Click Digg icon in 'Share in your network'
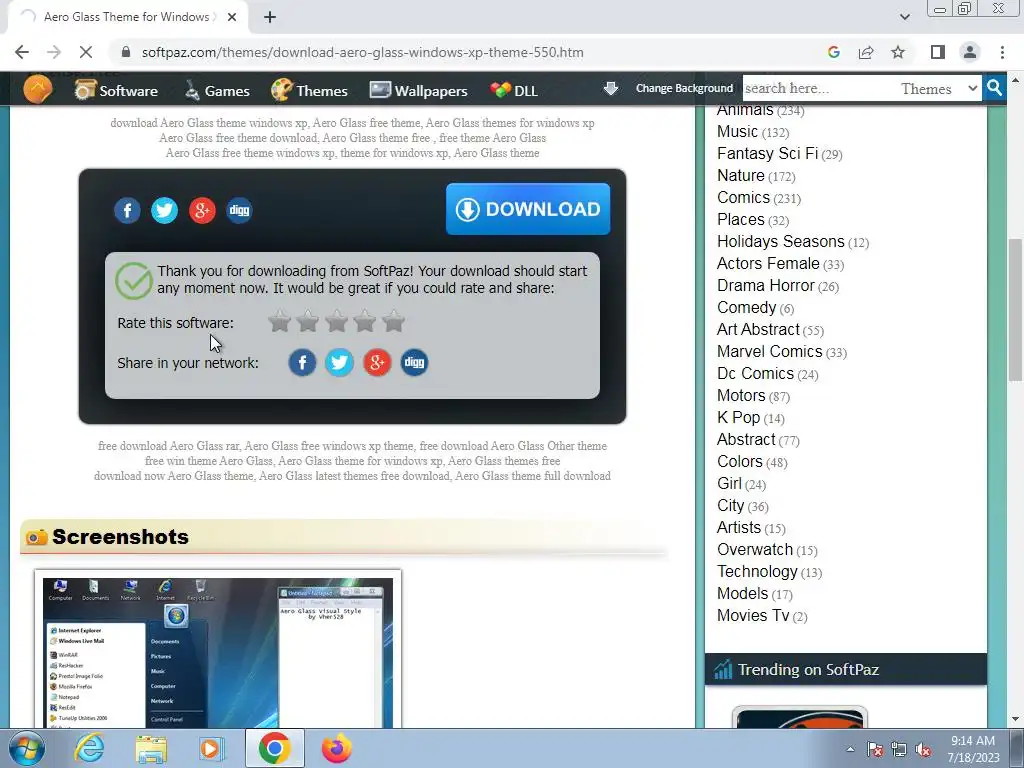Viewport: 1024px width, 768px height. pos(414,362)
